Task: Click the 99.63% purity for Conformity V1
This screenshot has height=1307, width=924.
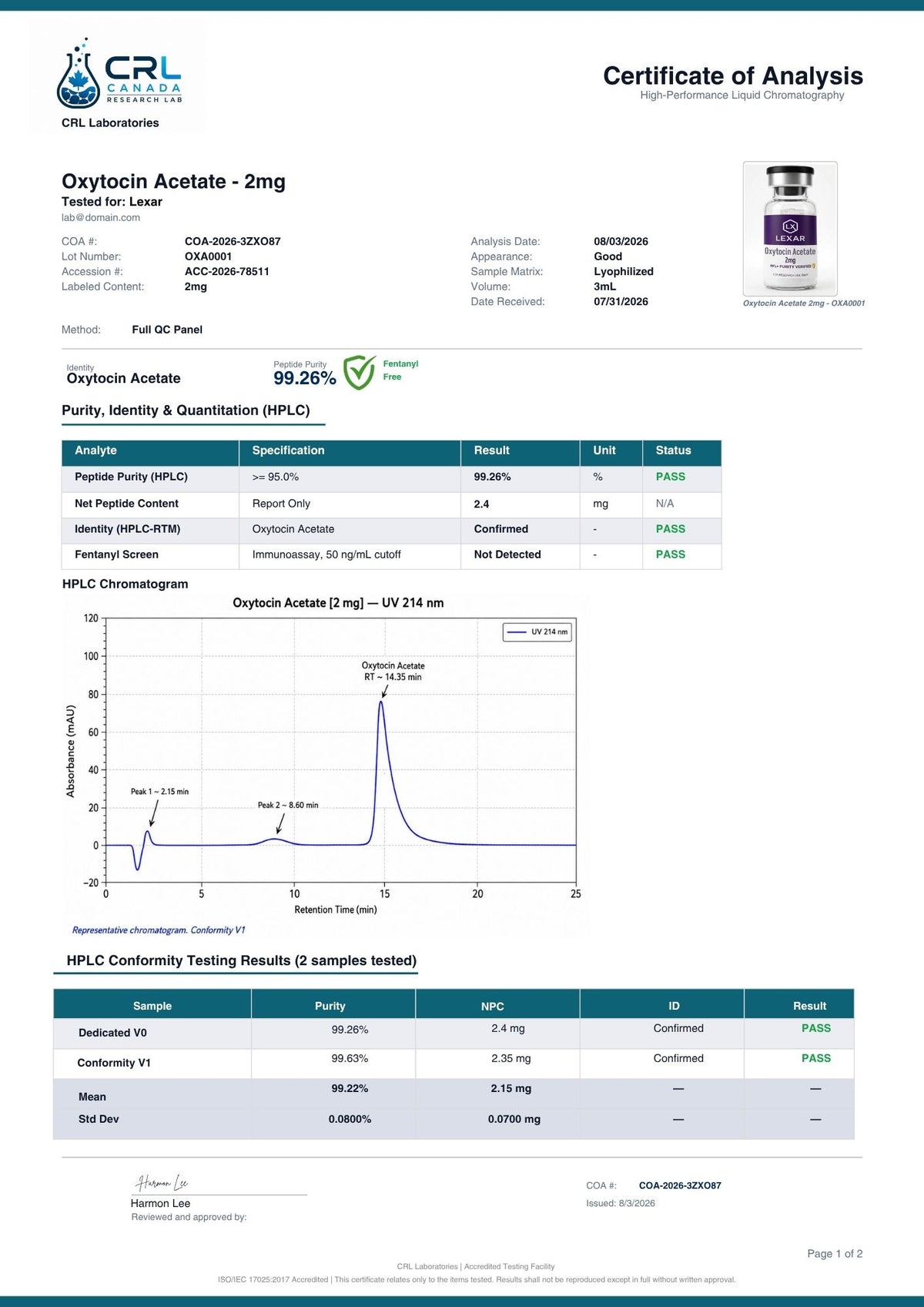Action: click(x=350, y=1059)
